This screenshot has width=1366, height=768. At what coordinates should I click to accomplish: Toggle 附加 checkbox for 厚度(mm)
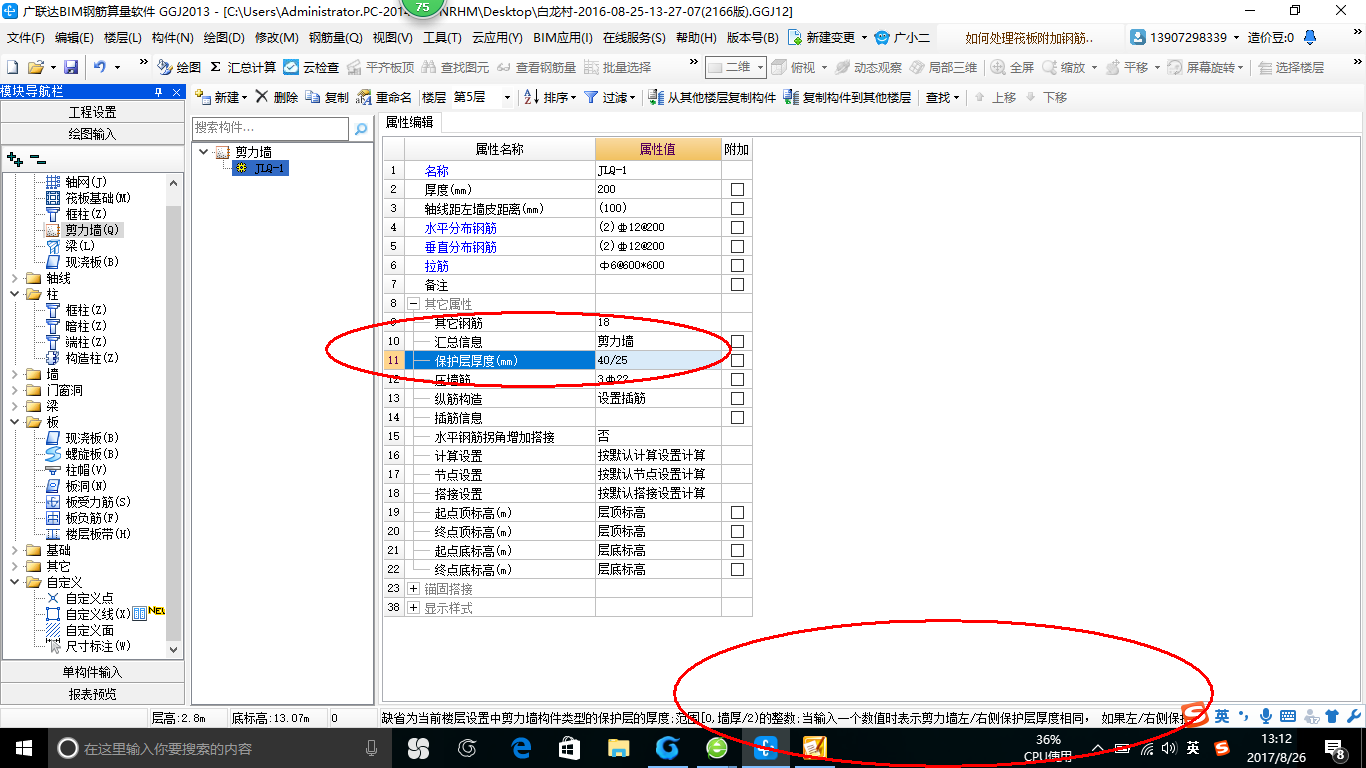pyautogui.click(x=737, y=189)
